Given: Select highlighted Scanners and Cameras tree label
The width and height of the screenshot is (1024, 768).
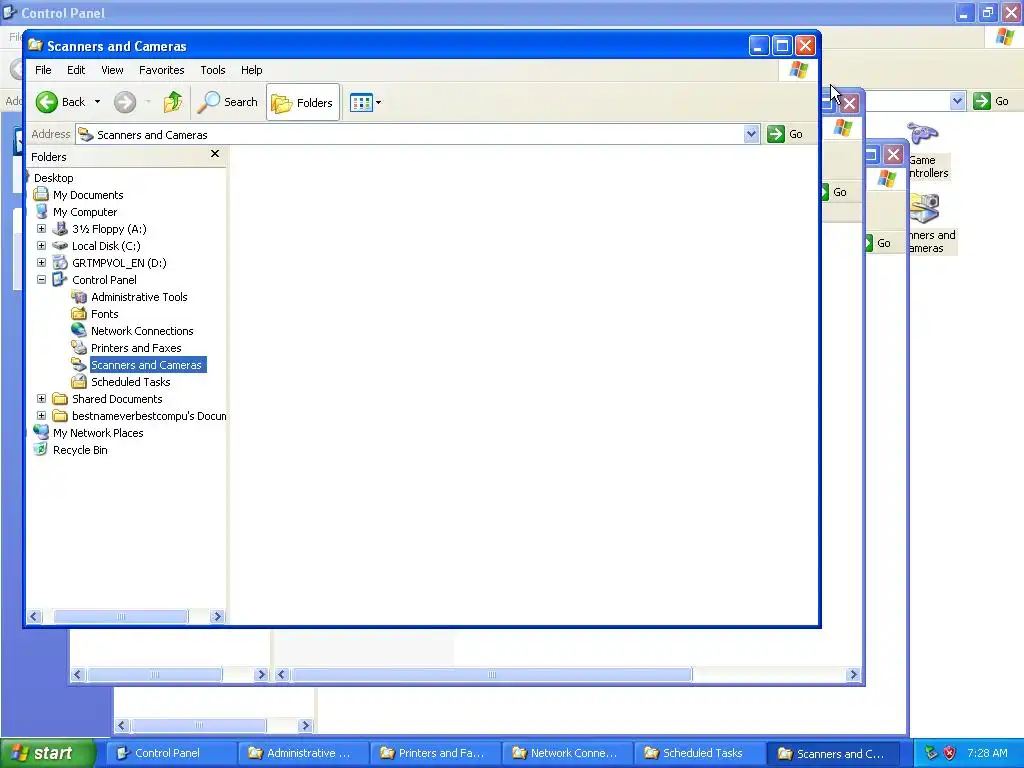Looking at the screenshot, I should (146, 365).
